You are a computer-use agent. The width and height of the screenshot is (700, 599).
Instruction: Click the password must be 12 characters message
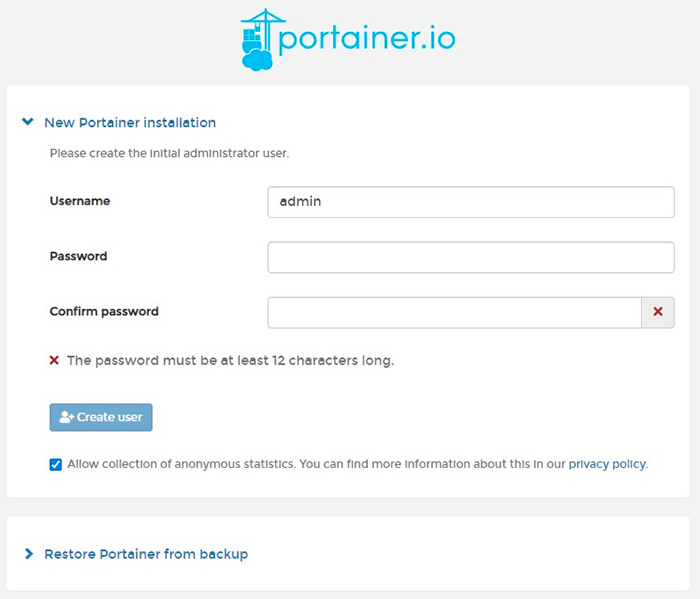tap(231, 360)
